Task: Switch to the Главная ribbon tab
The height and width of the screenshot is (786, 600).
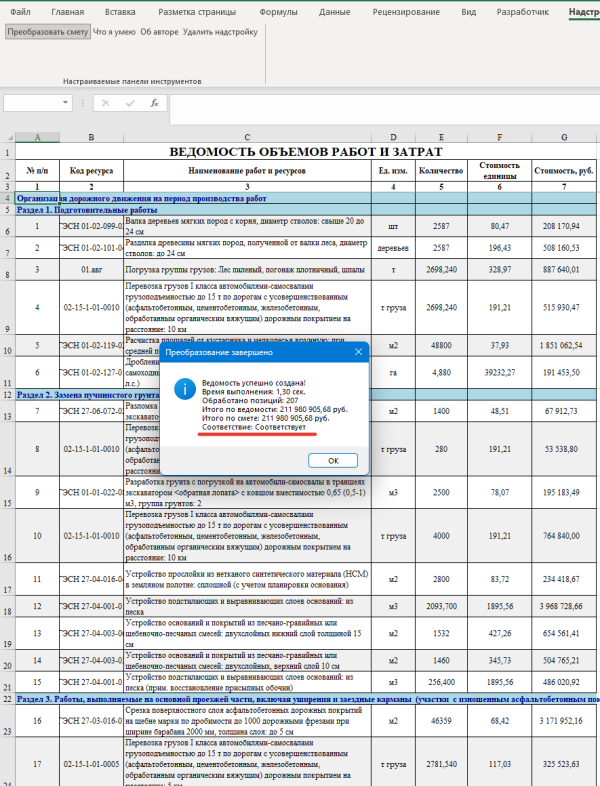Action: pos(68,11)
